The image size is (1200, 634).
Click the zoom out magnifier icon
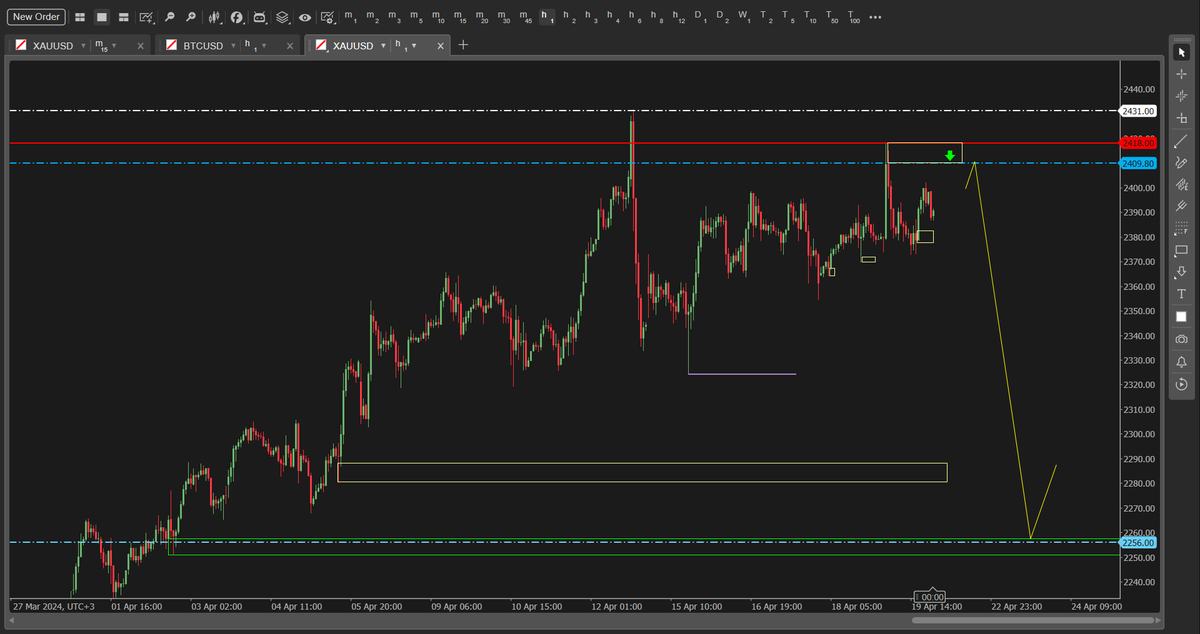click(170, 17)
